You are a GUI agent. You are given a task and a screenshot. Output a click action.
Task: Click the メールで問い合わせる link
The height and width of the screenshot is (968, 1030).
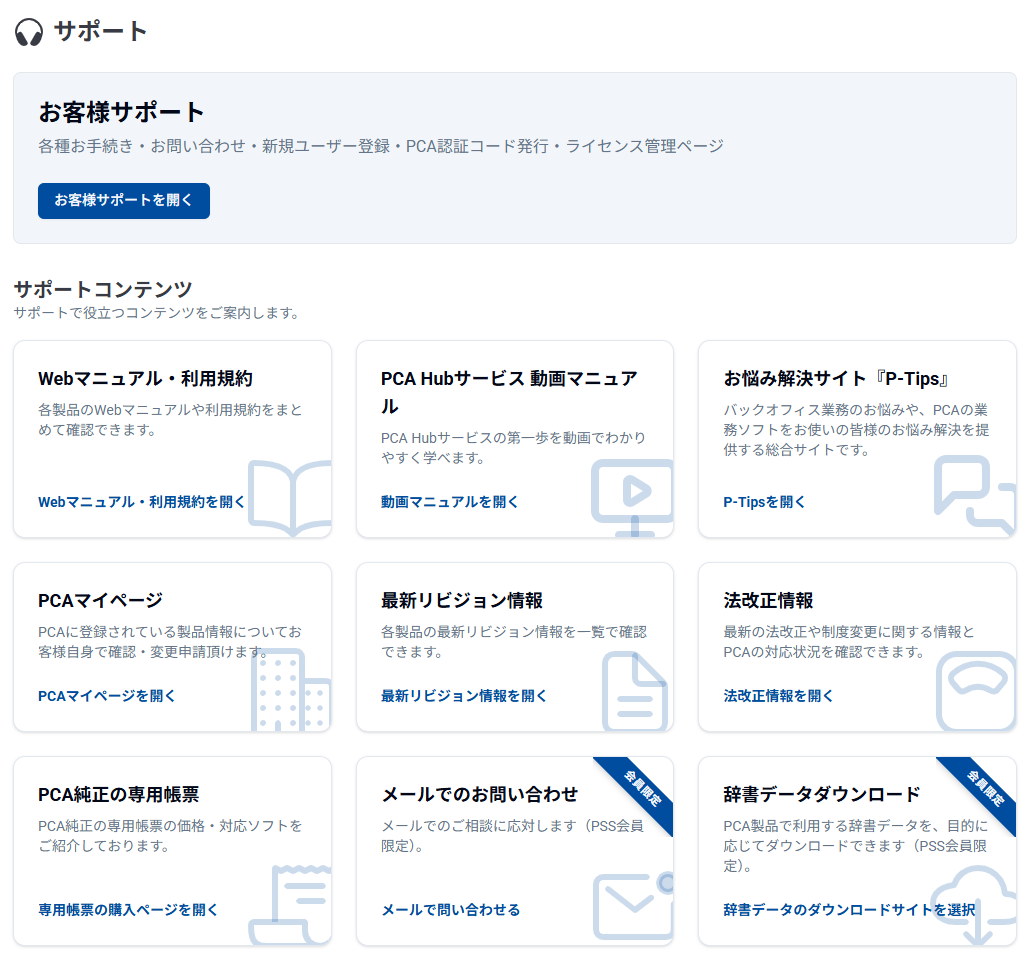450,910
